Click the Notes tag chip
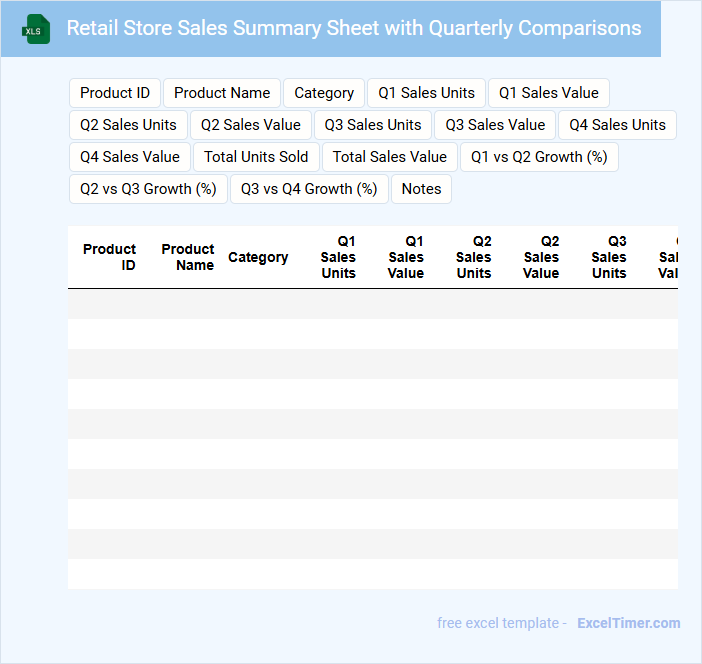 pyautogui.click(x=421, y=189)
